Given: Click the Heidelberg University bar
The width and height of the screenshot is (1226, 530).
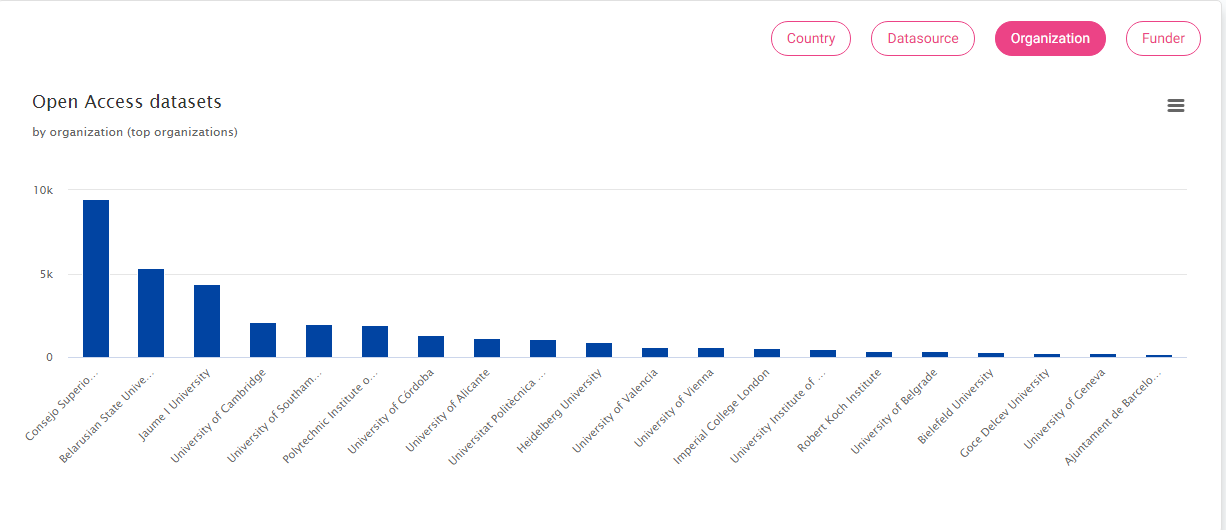Looking at the screenshot, I should (x=599, y=350).
